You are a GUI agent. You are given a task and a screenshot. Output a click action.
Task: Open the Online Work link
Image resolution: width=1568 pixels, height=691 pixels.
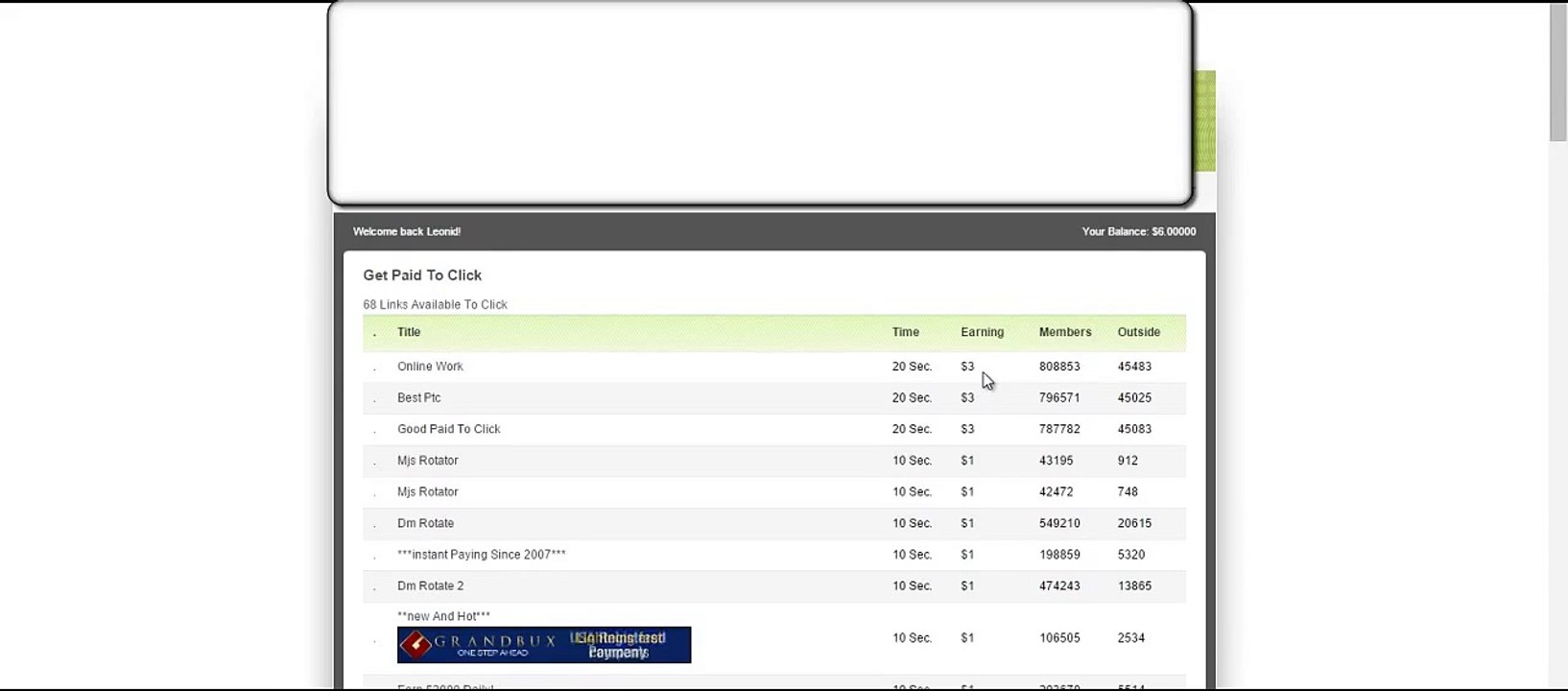(430, 367)
